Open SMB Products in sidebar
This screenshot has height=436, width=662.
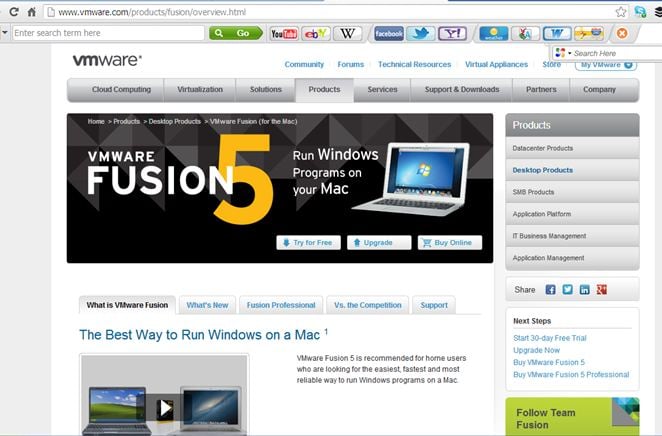[572, 192]
